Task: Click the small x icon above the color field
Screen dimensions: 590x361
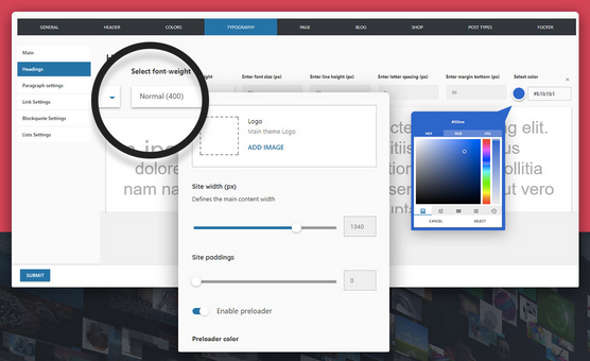Action: [567, 79]
